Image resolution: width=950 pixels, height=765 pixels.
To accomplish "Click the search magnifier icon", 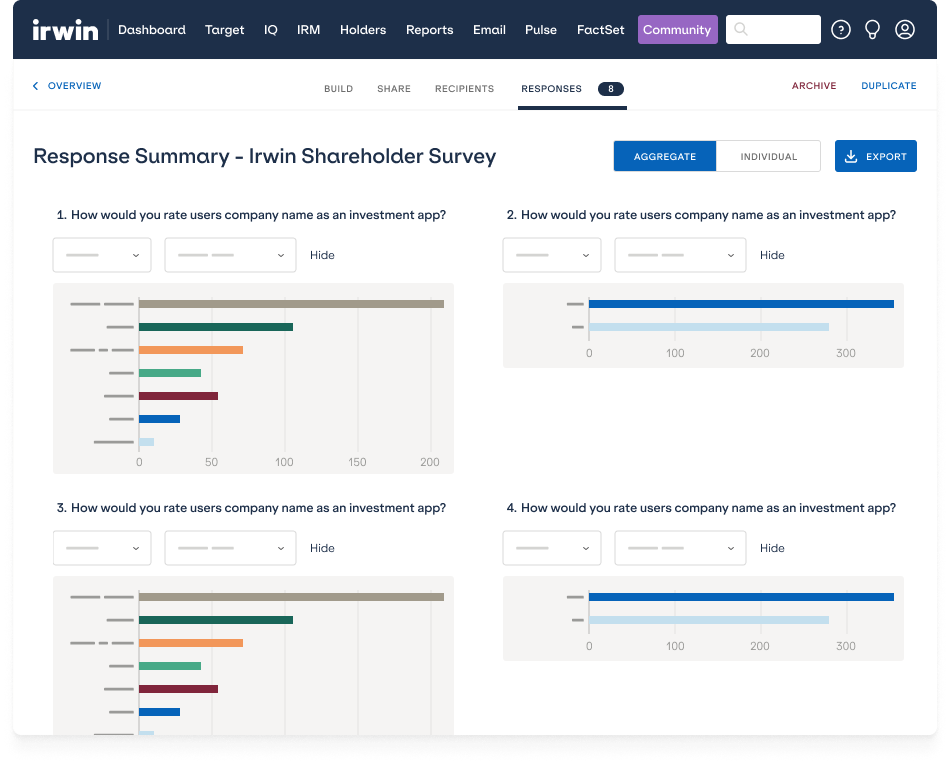I will pos(740,29).
